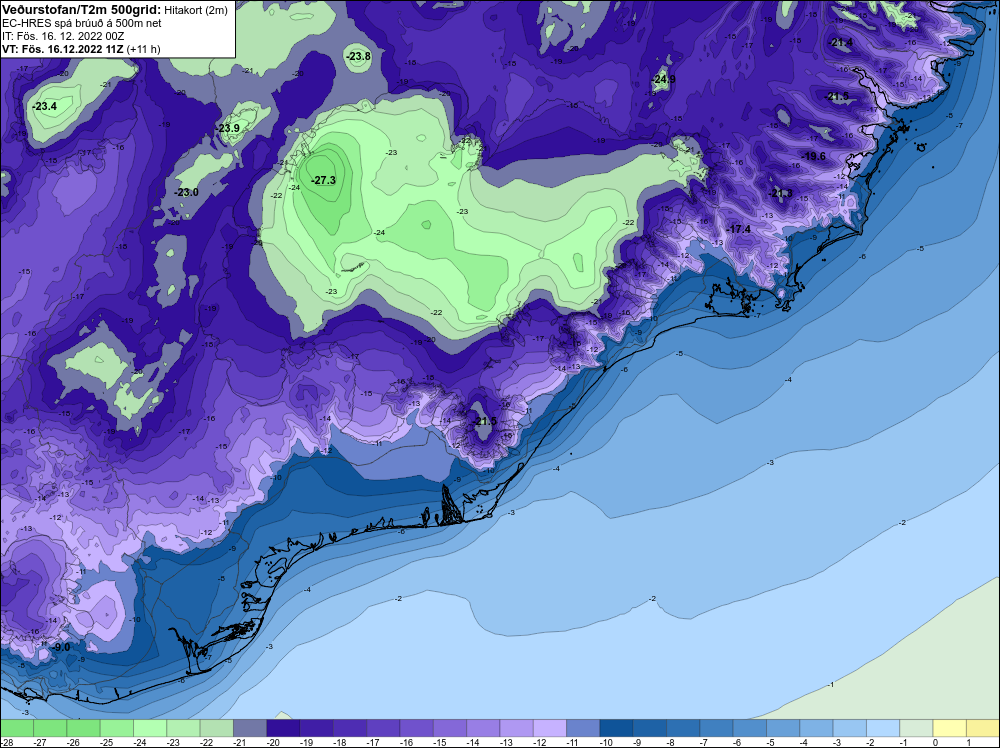Viewport: 1000px width, 748px height.
Task: Click the pale lilac legend swatch at -12
Action: pyautogui.click(x=550, y=728)
